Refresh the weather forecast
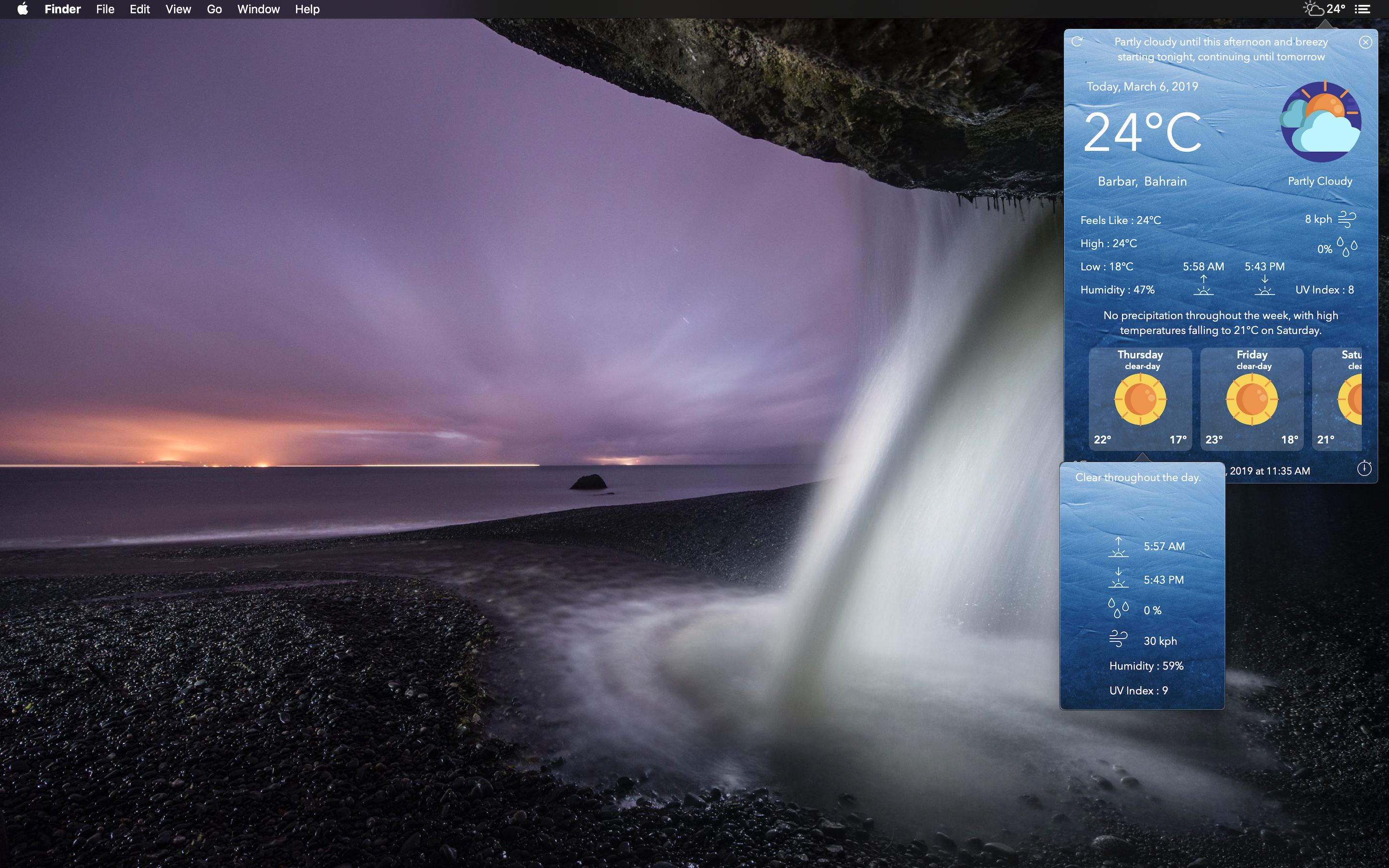 pyautogui.click(x=1078, y=42)
